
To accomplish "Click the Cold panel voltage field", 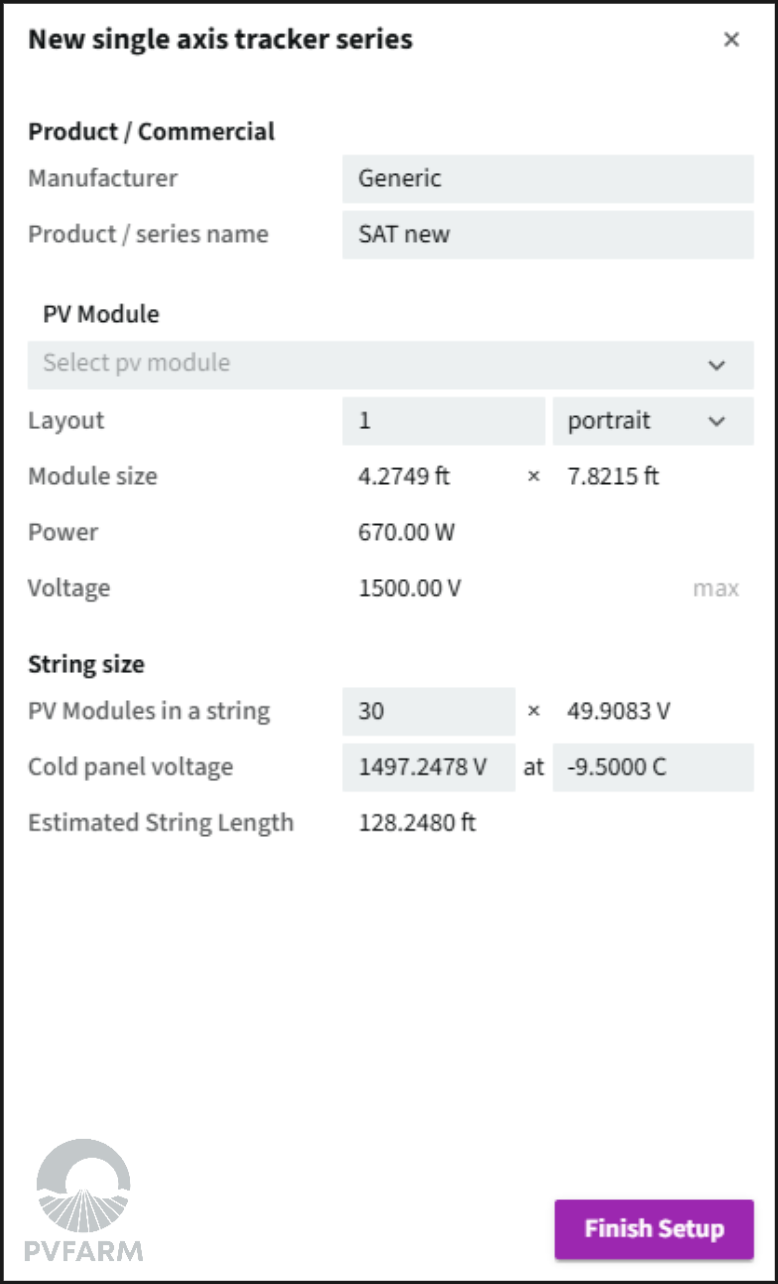I will 428,767.
